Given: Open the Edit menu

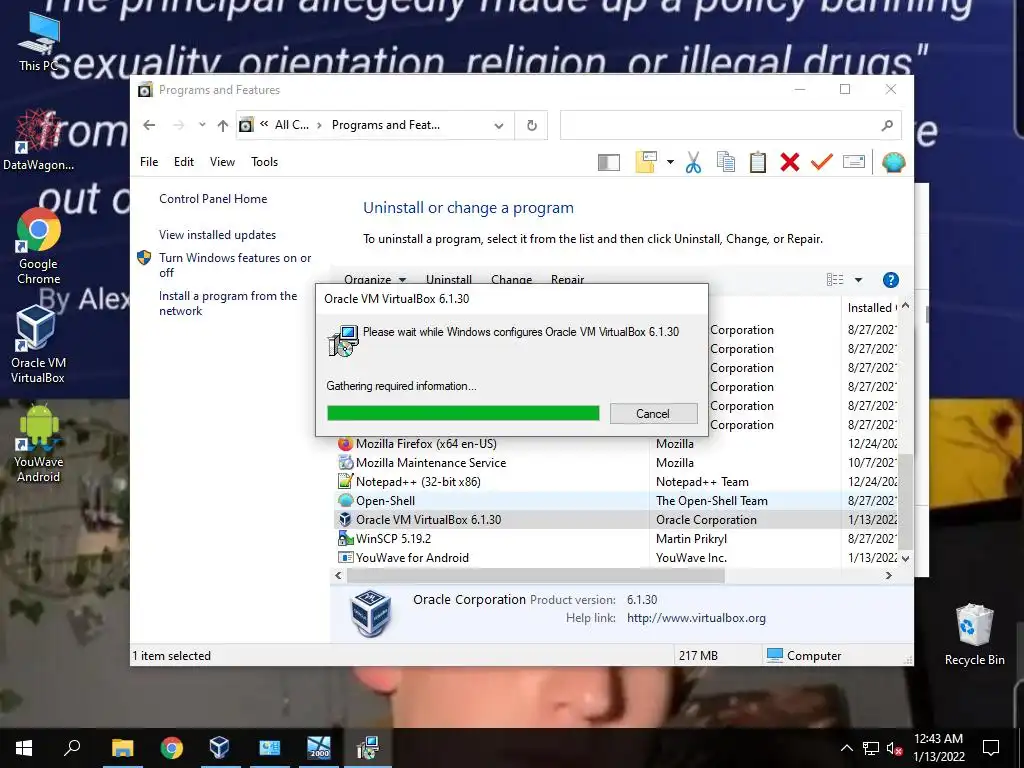Looking at the screenshot, I should tap(184, 162).
